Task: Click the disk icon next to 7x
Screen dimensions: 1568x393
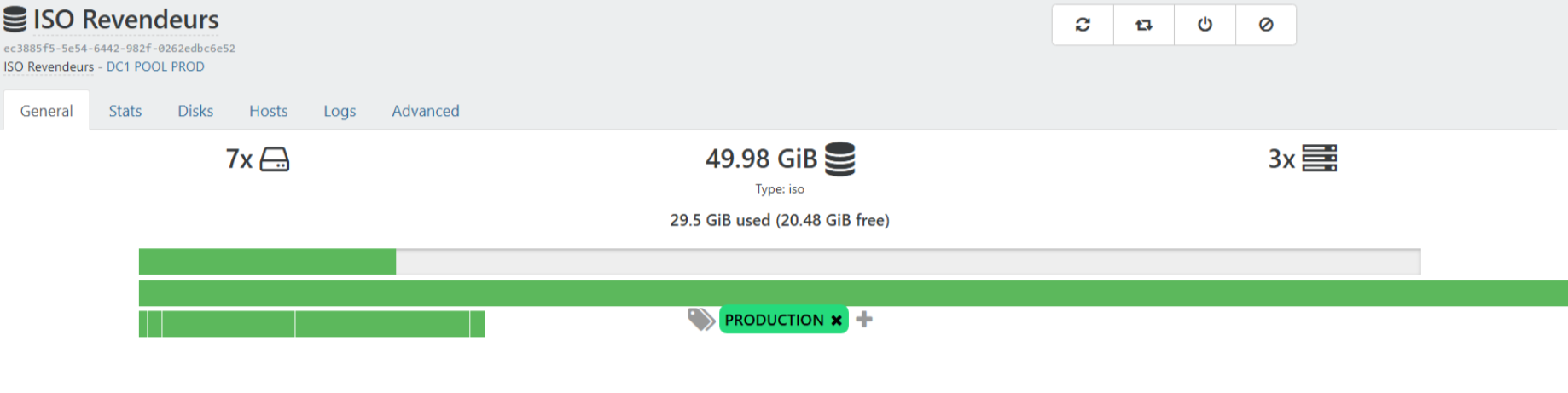Action: pyautogui.click(x=274, y=159)
